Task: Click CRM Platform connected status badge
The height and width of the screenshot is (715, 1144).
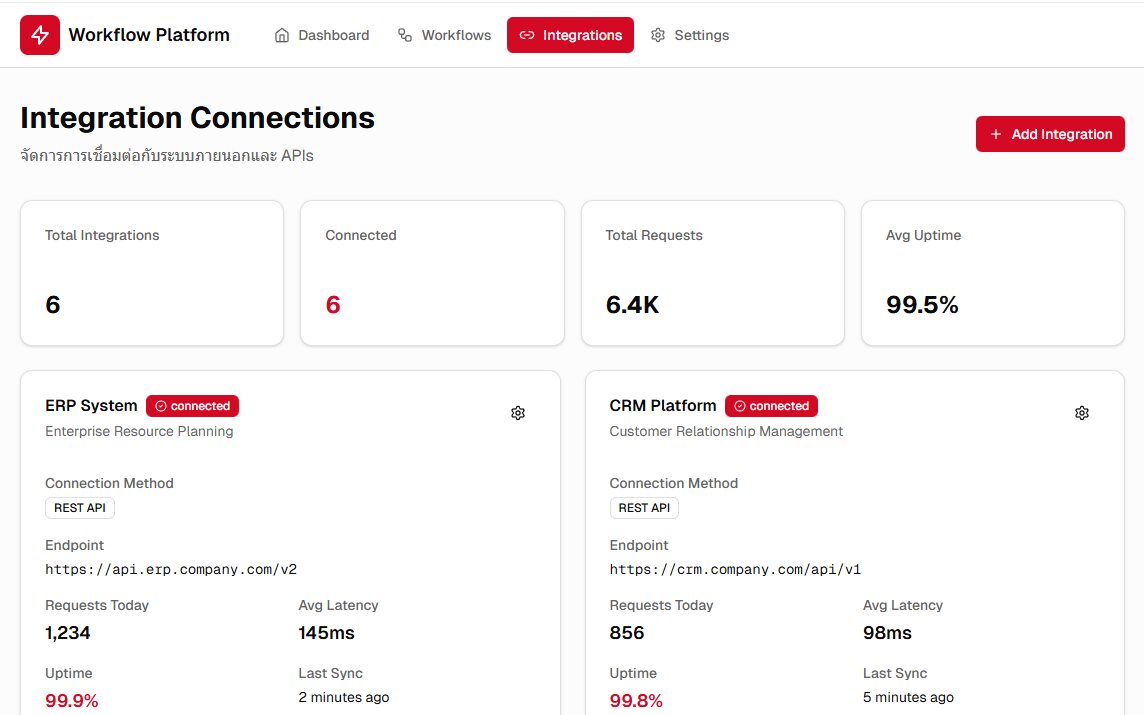Action: click(771, 406)
